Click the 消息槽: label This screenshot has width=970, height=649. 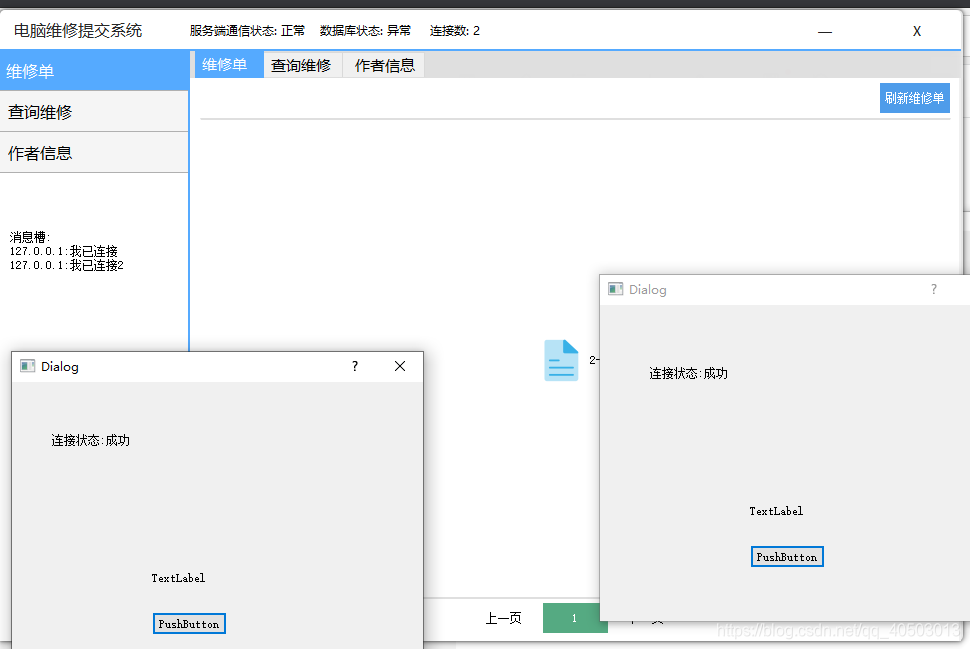coord(30,237)
